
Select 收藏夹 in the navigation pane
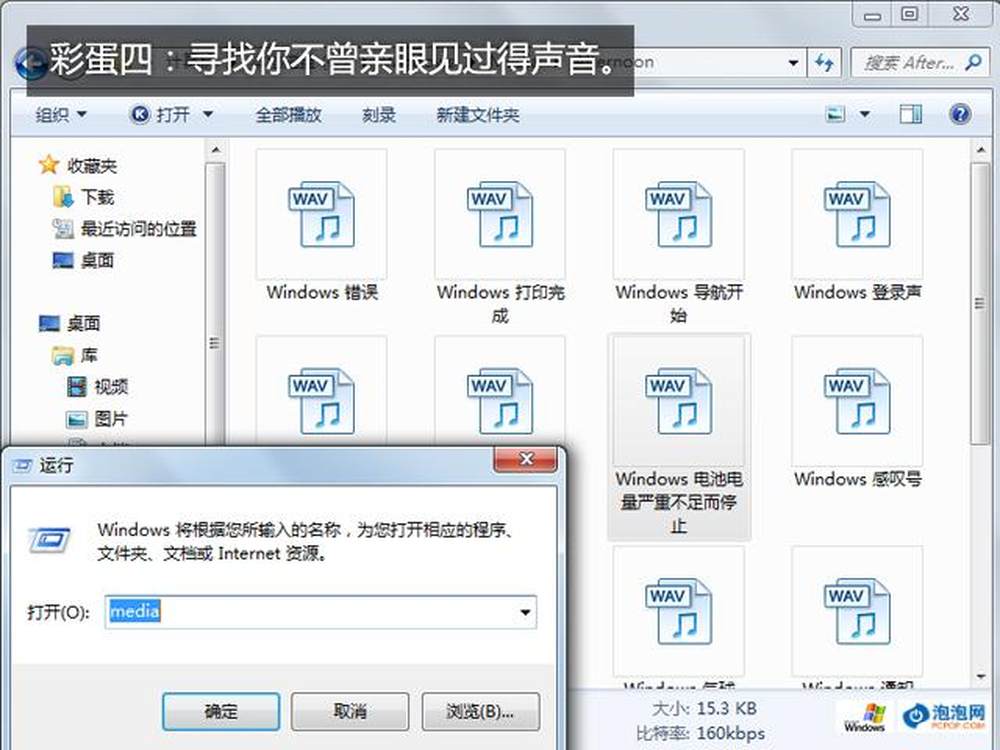tap(78, 166)
